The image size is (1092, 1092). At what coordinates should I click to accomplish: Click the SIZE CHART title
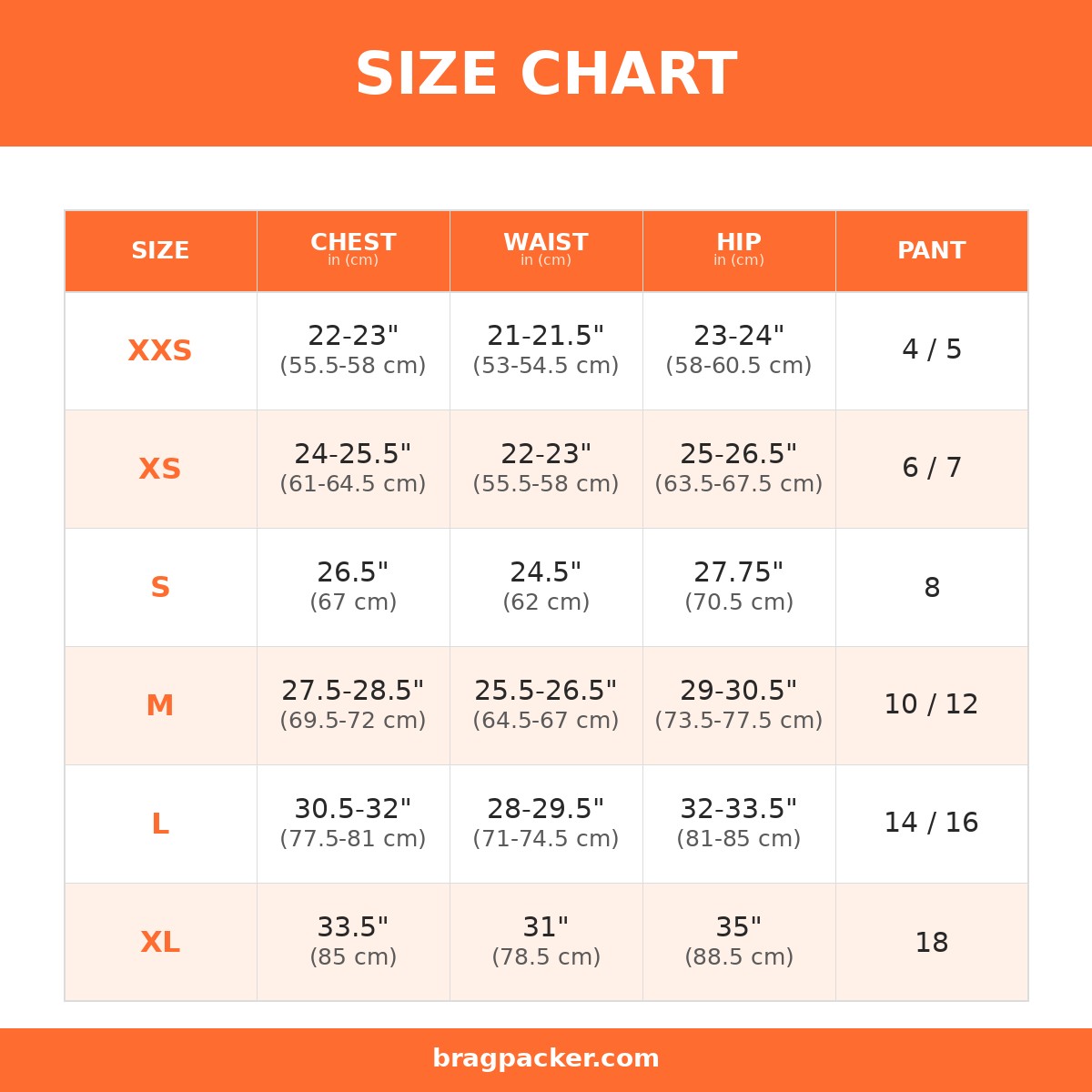[x=546, y=75]
